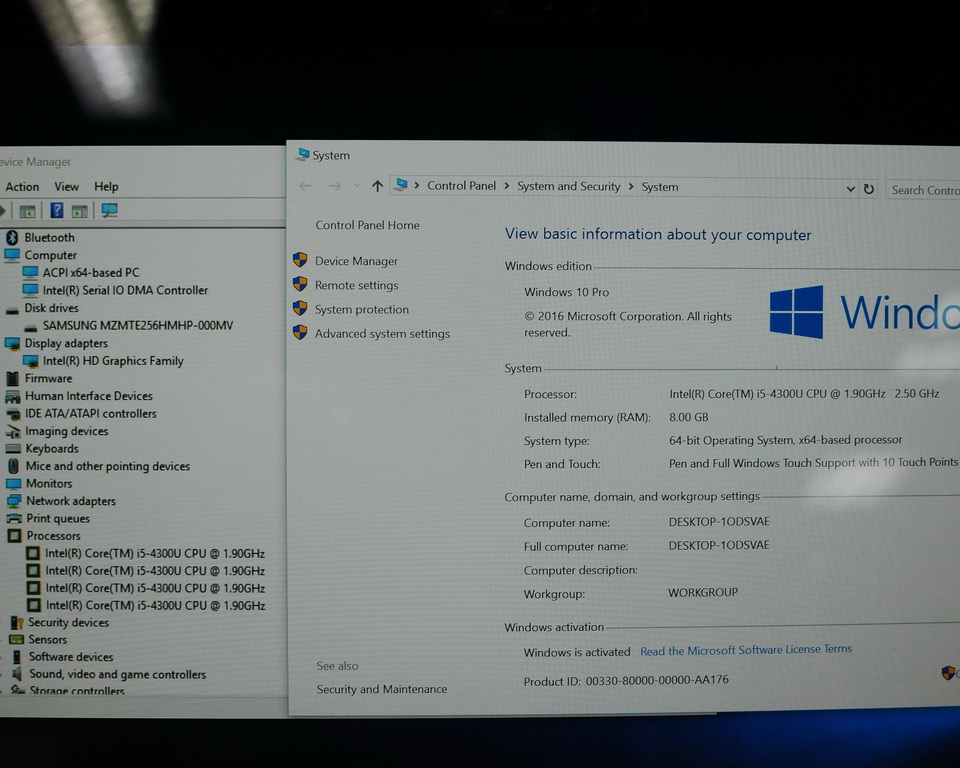Screen dimensions: 960x768
Task: Open the View menu in Device Manager
Action: click(x=66, y=187)
